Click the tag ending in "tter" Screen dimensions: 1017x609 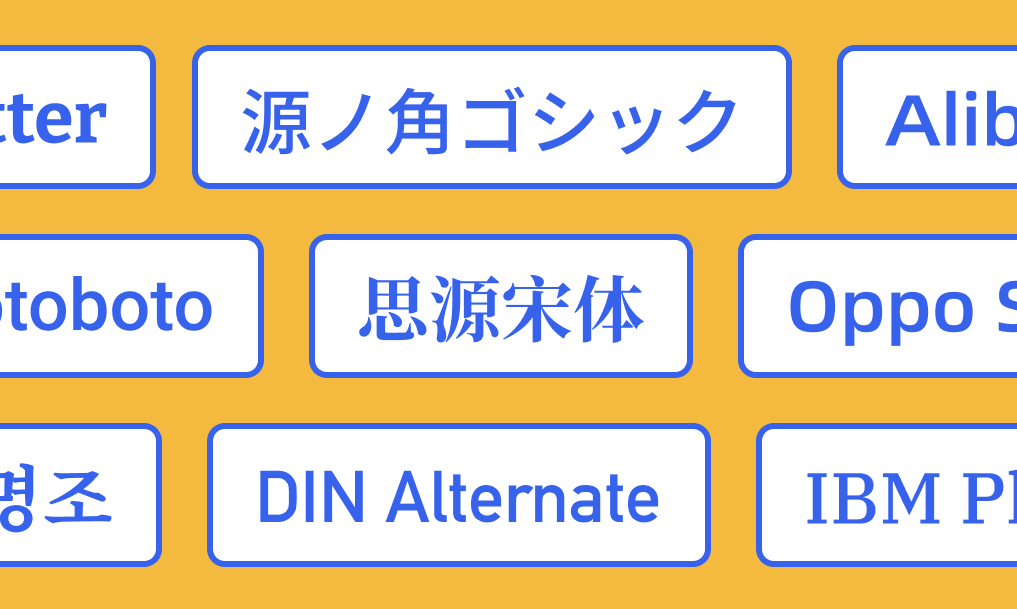click(70, 117)
